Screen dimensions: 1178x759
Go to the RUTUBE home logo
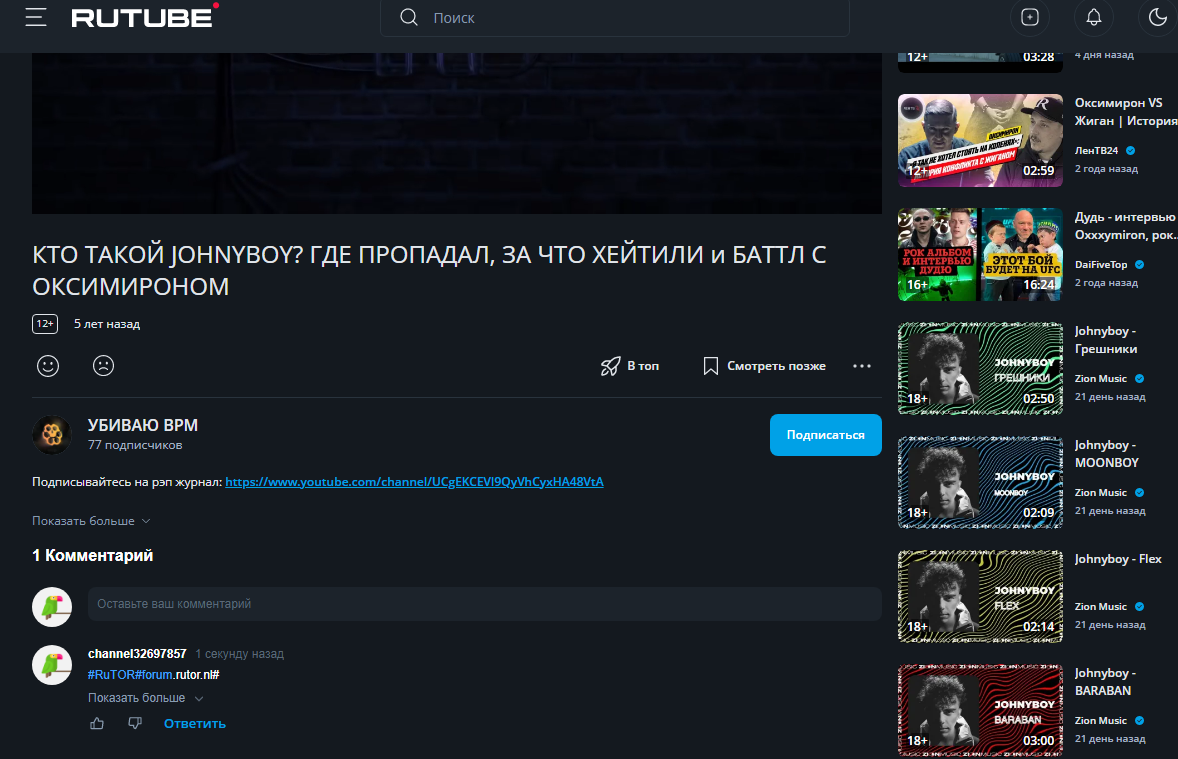[144, 17]
